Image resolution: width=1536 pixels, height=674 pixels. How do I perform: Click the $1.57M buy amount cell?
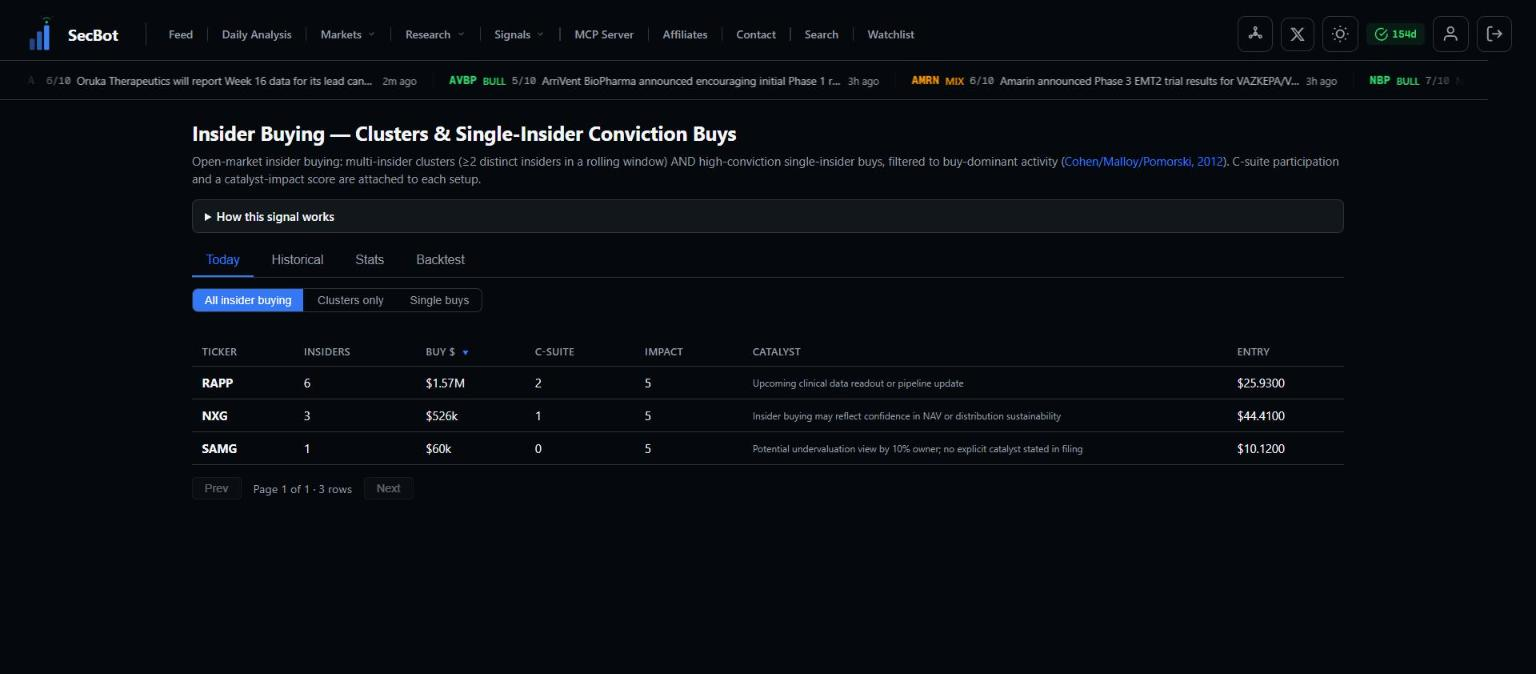click(x=445, y=383)
